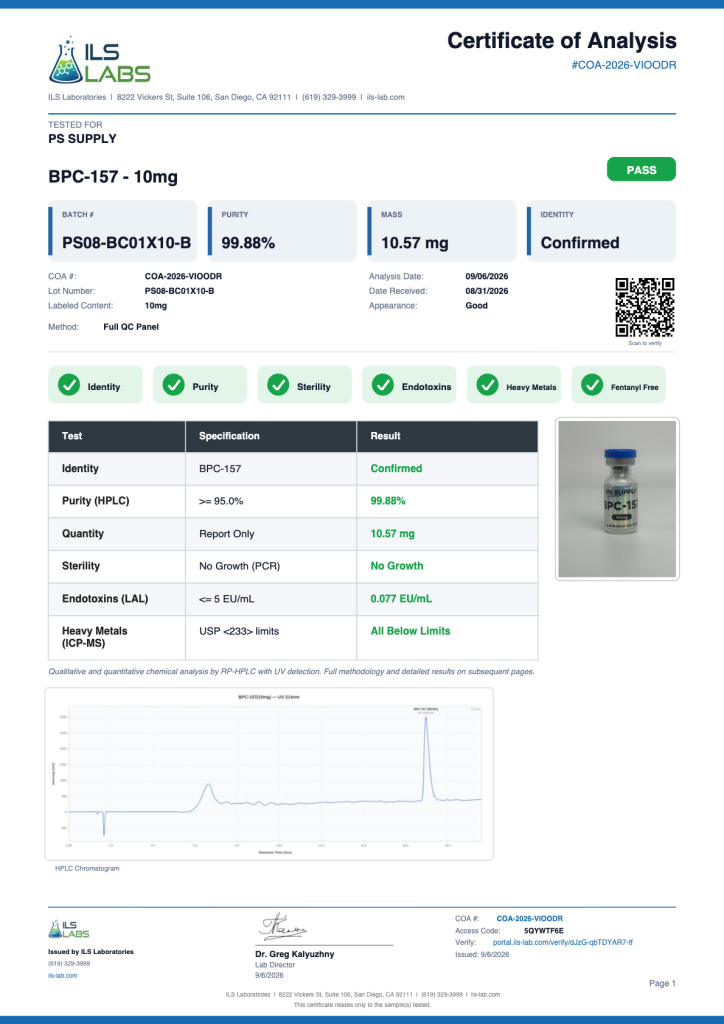This screenshot has height=1024, width=724.
Task: Click the green check icon beside Sterility
Action: point(278,385)
